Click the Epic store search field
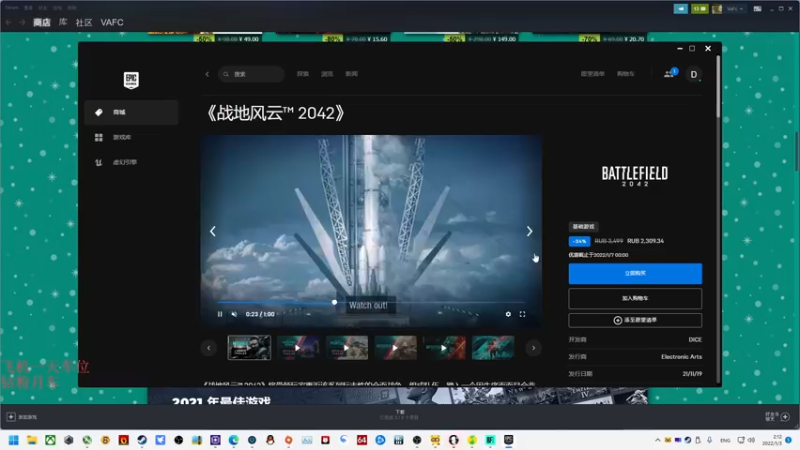Screen dimensions: 800x450 [x=251, y=74]
